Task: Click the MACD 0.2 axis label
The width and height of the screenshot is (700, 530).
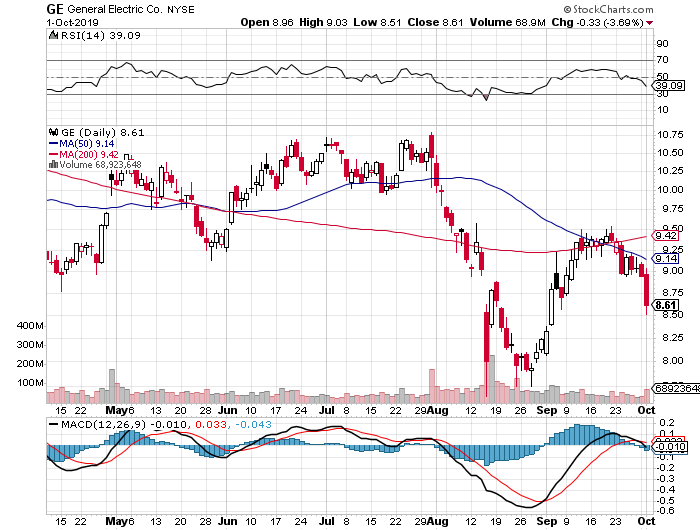Action: (x=667, y=422)
